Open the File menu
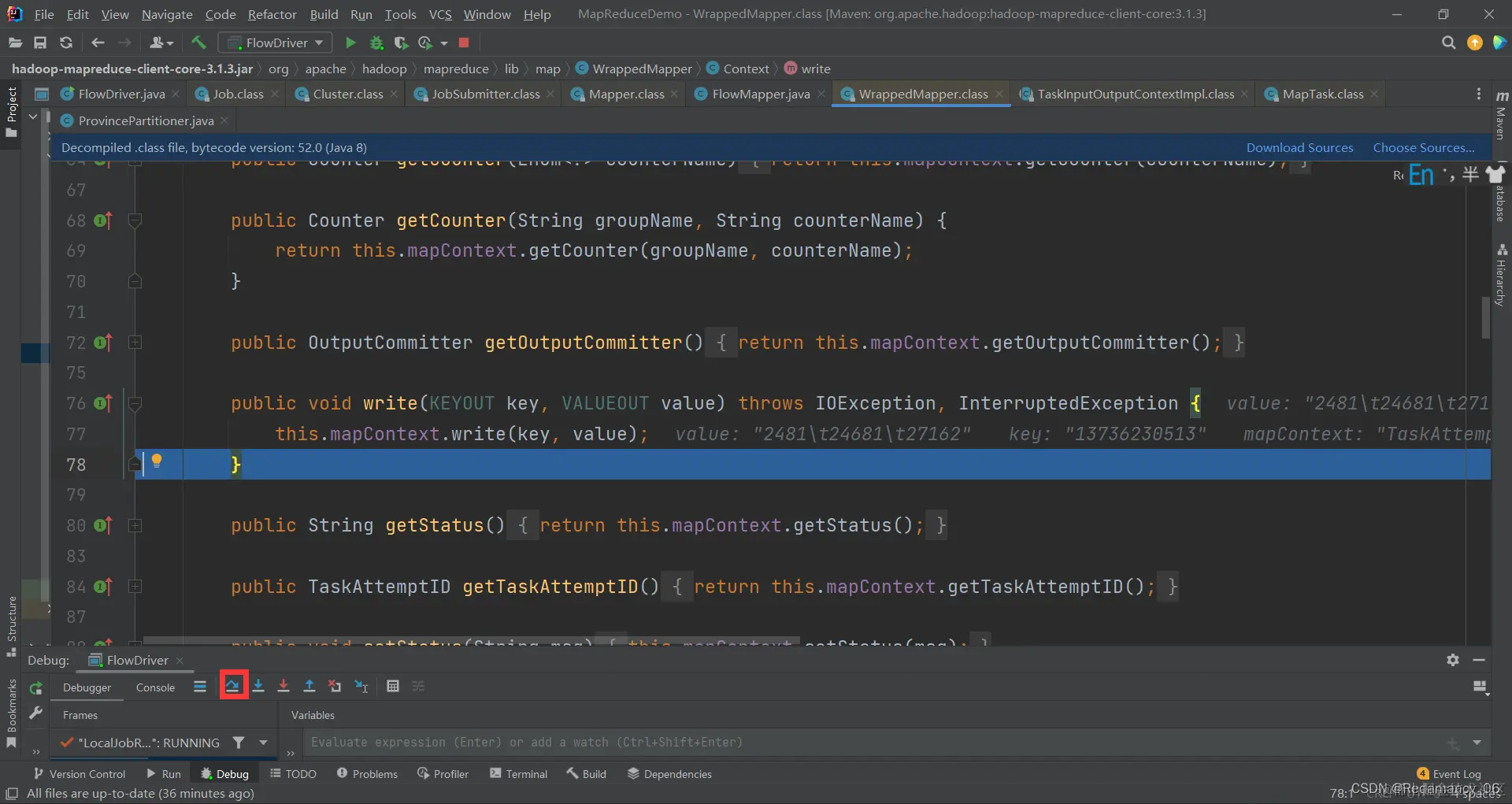The height and width of the screenshot is (804, 1512). pyautogui.click(x=44, y=14)
